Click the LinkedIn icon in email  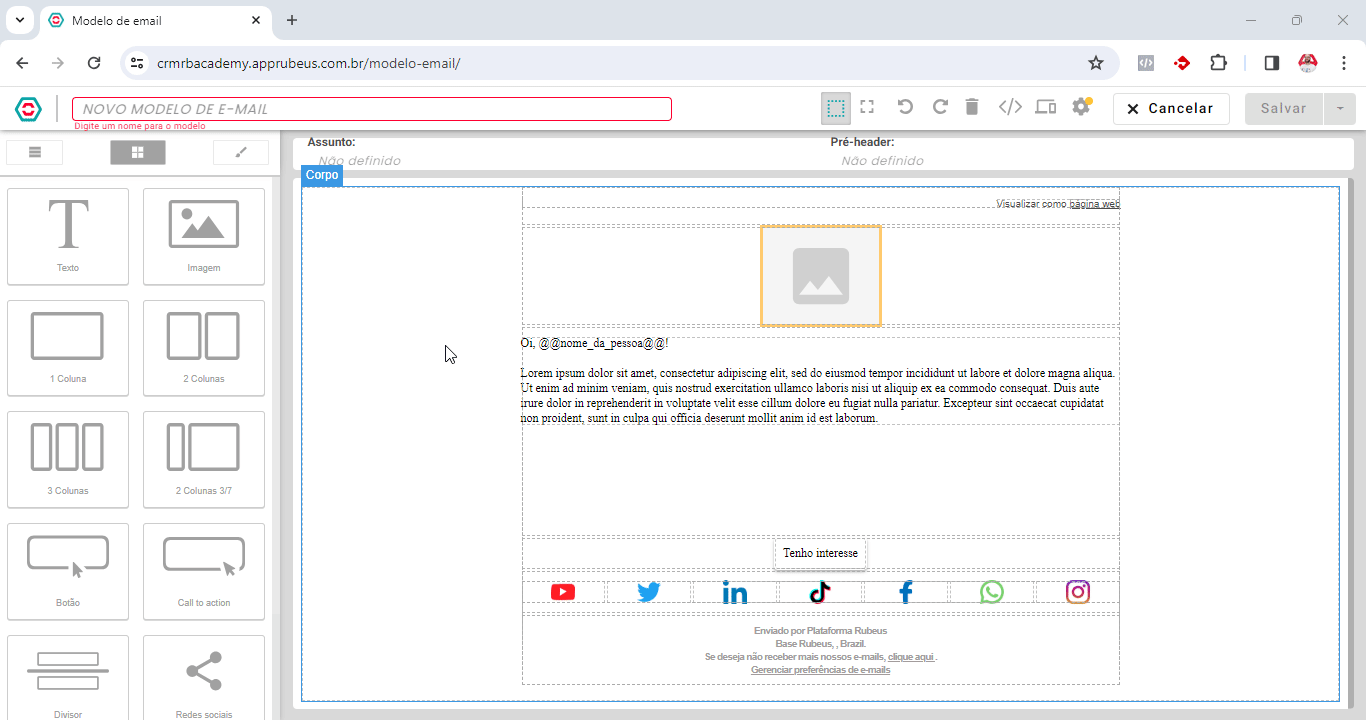[735, 592]
